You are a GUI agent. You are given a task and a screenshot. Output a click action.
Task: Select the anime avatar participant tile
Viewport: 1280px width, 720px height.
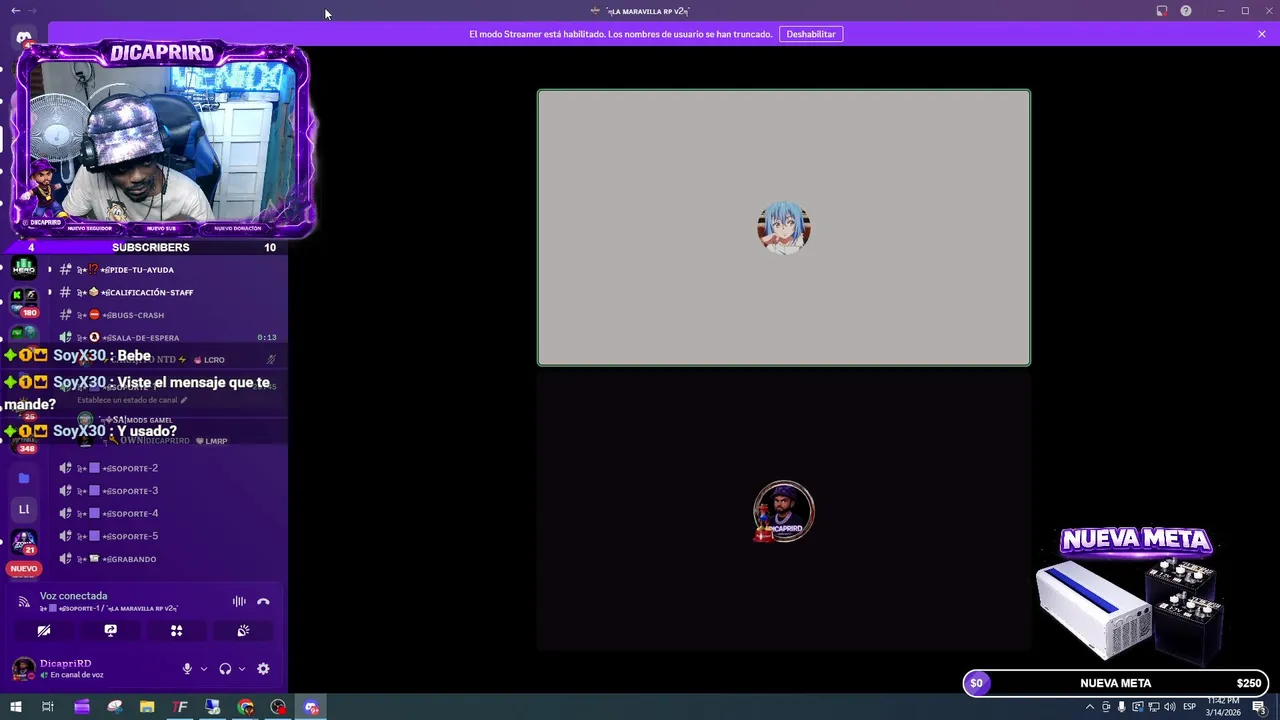pyautogui.click(x=784, y=228)
